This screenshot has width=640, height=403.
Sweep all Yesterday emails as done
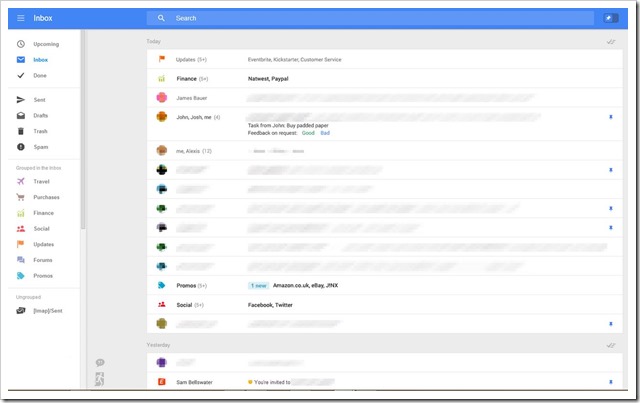(x=610, y=345)
